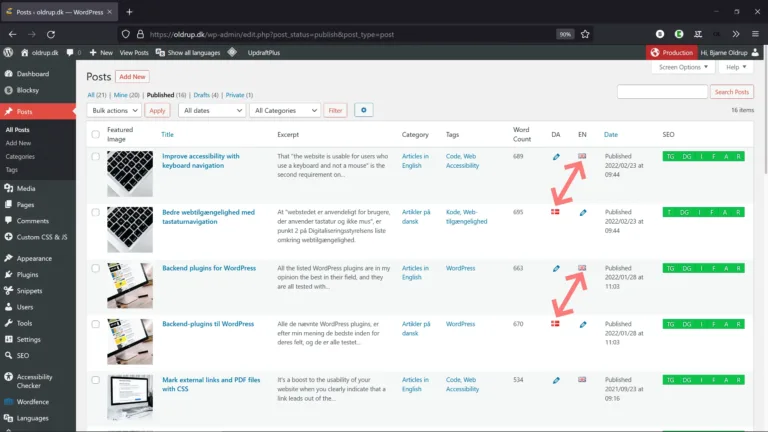Edit English translation of Backend-plugins til WordPress
Screen dimensions: 768x432
(x=582, y=324)
